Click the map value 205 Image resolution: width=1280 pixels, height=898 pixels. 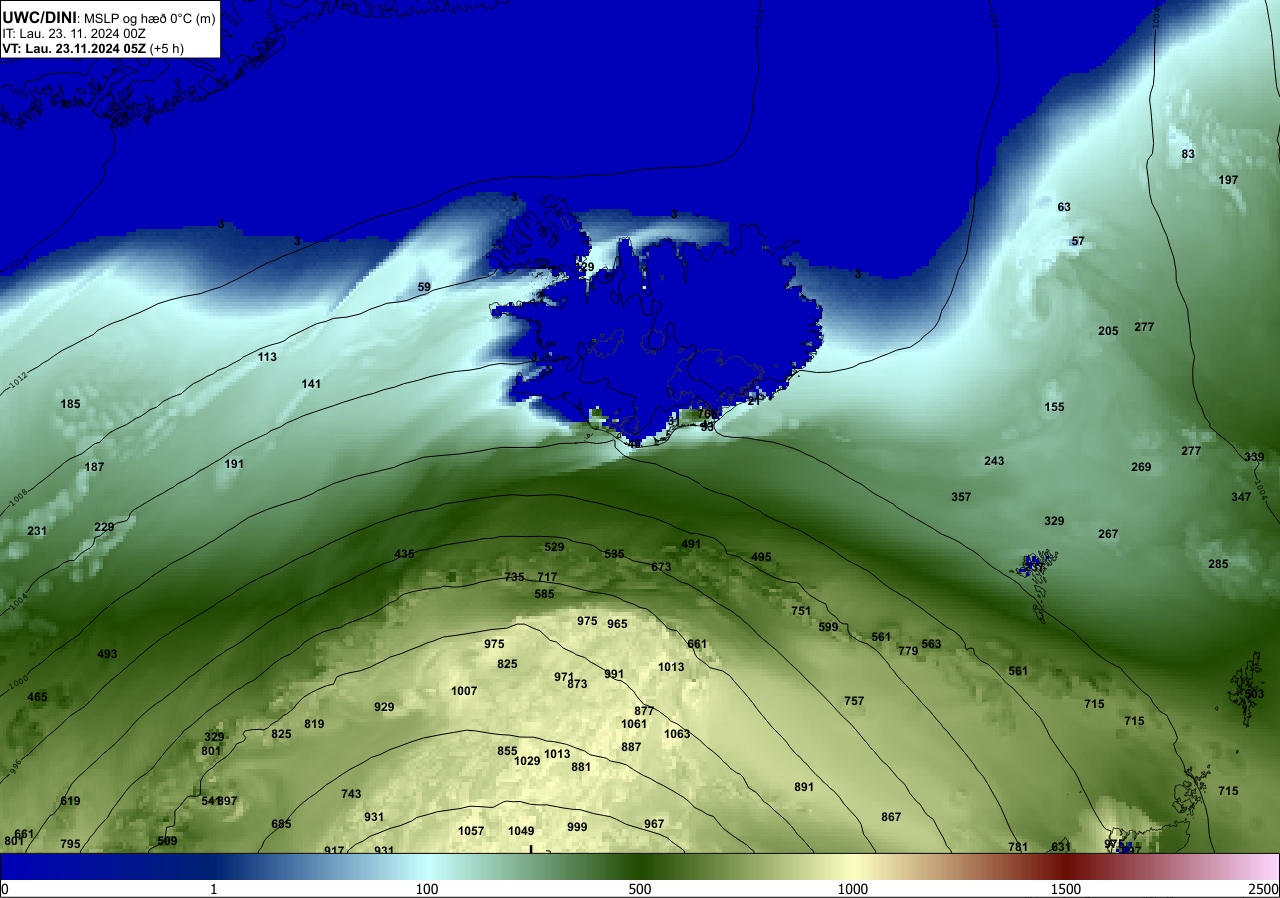1108,331
